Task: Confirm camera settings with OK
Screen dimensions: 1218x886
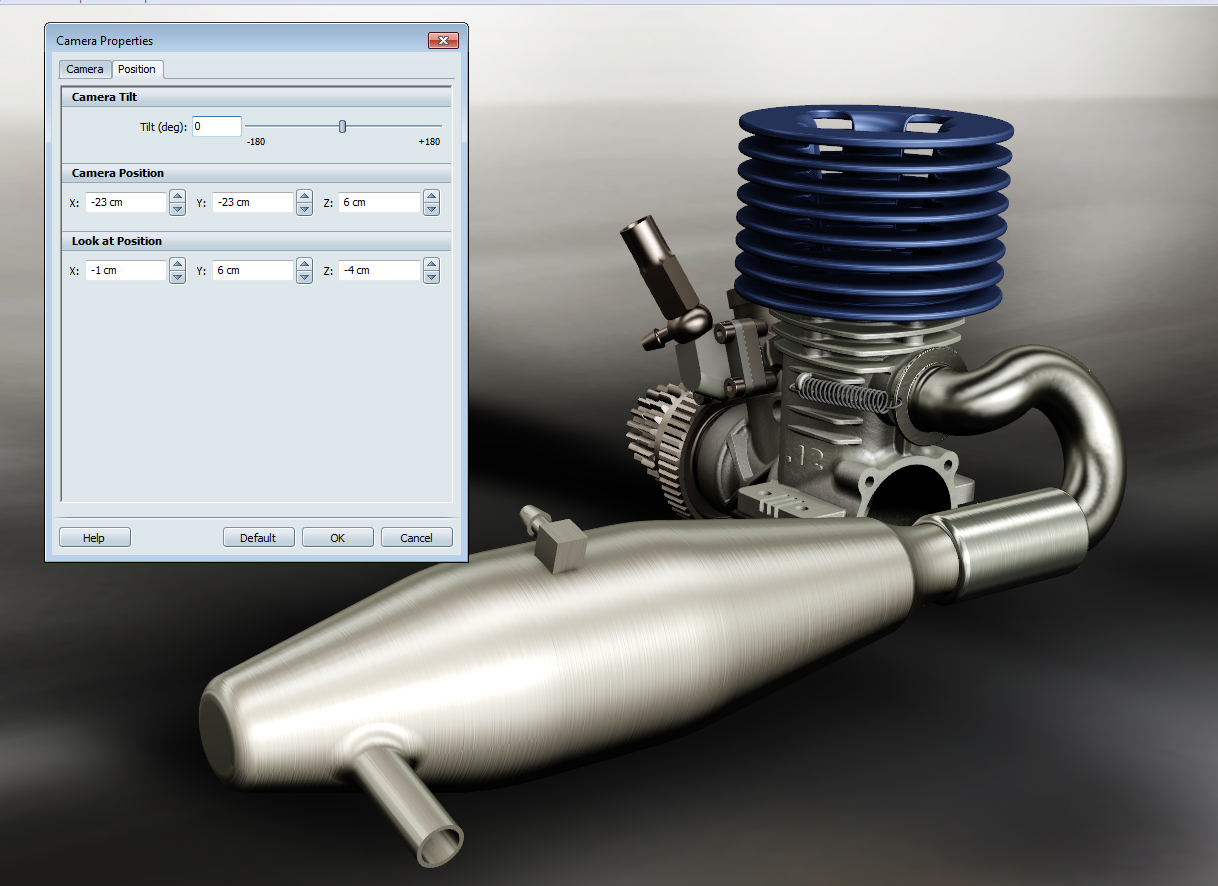Action: point(338,538)
